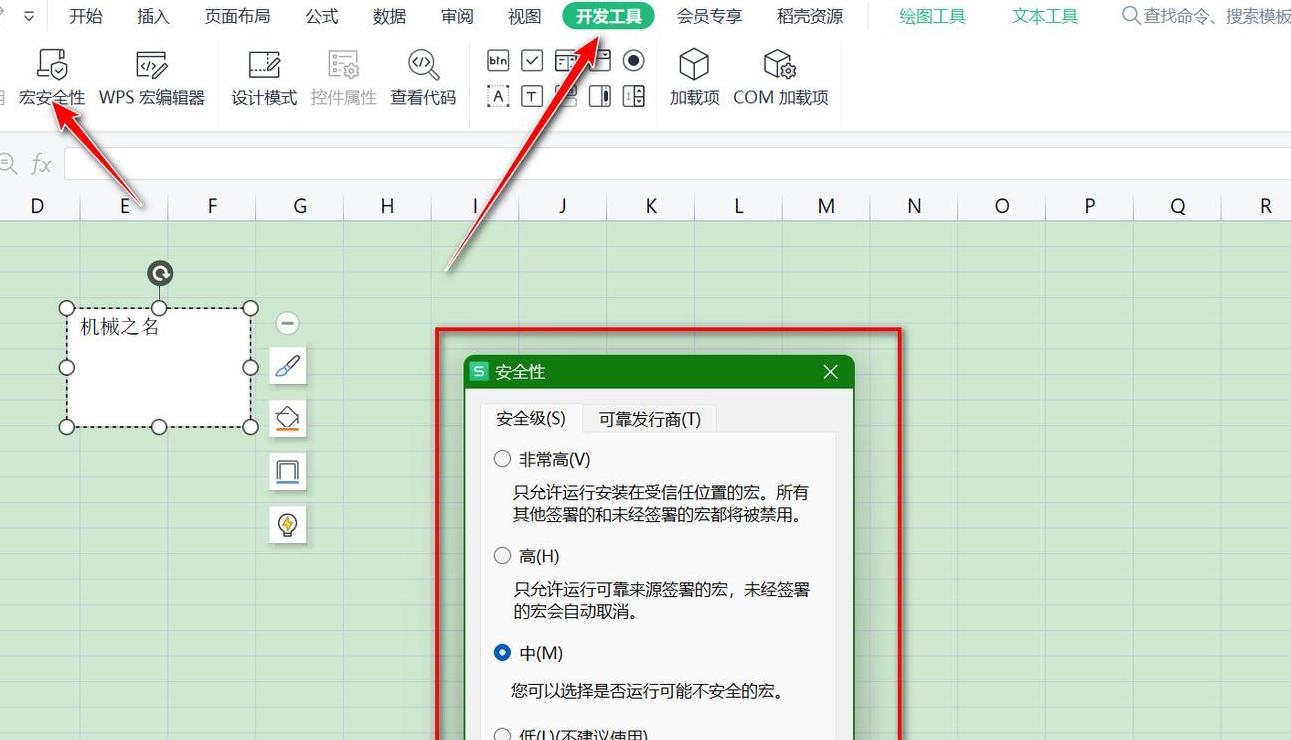Image resolution: width=1291 pixels, height=740 pixels.
Task: Select column D header
Action: pos(37,206)
